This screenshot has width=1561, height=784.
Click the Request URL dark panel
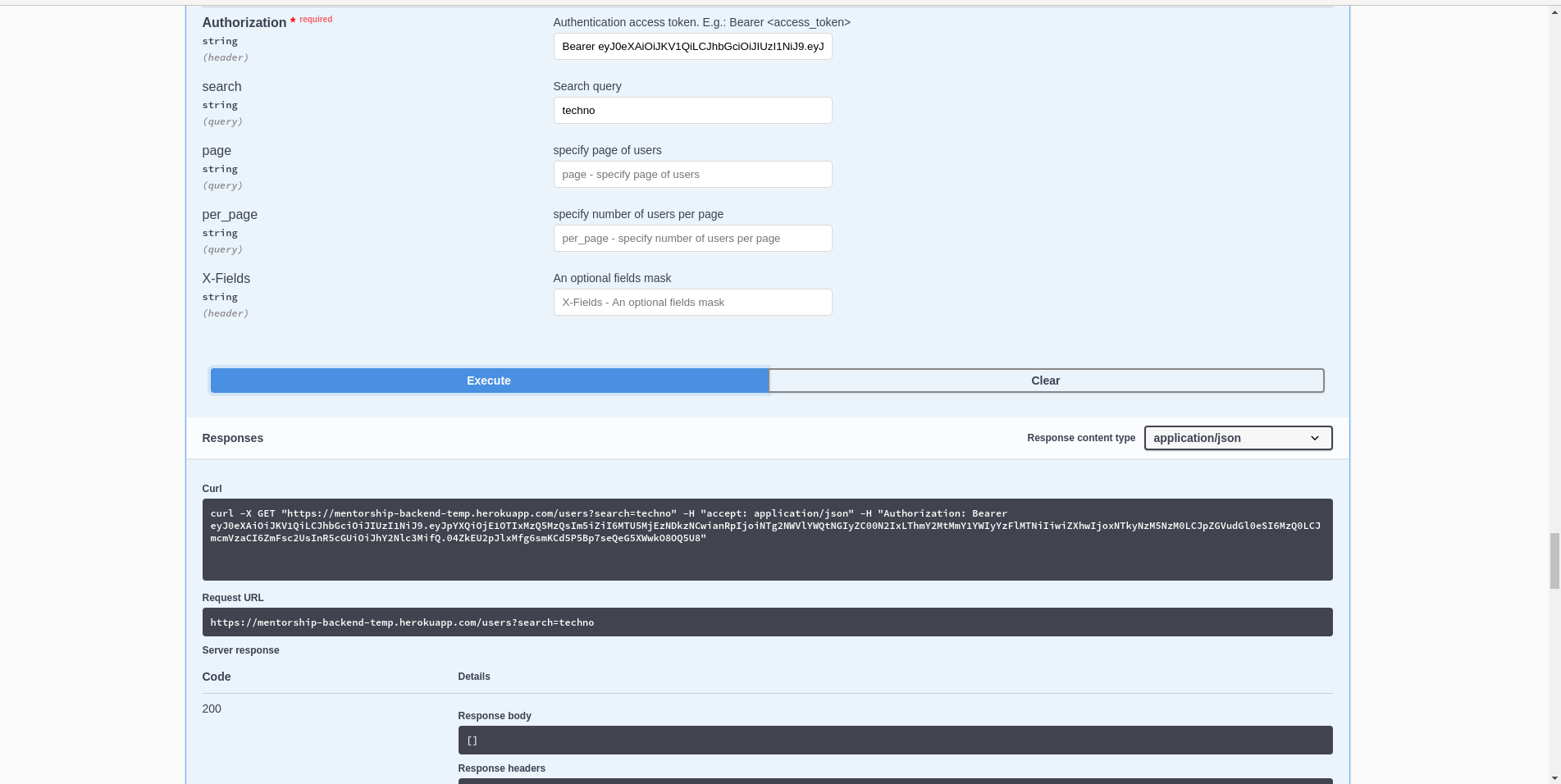point(767,622)
